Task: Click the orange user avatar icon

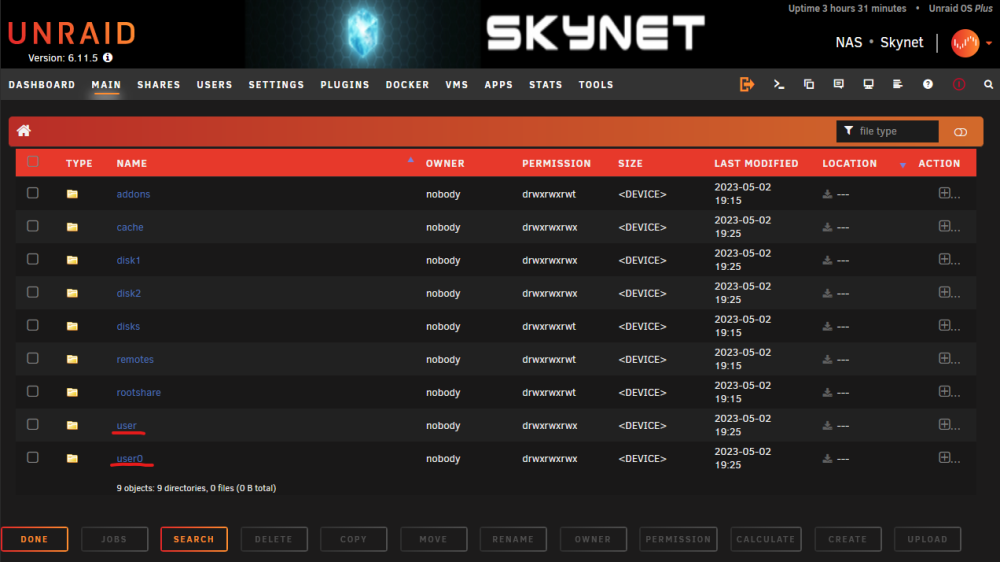Action: coord(965,43)
